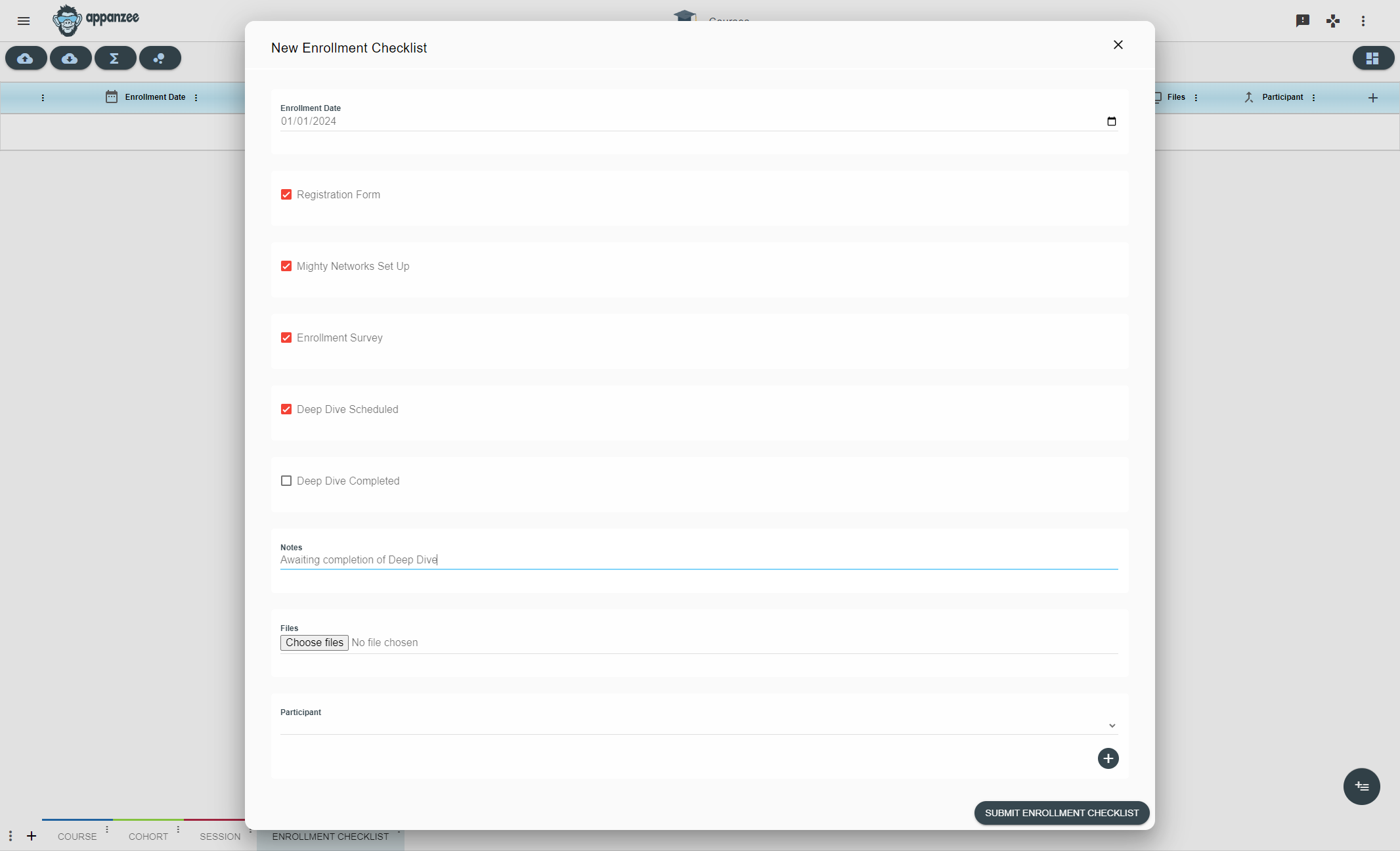Open Enrollment Date column options menu
Viewport: 1400px width, 851px height.
pyautogui.click(x=196, y=98)
